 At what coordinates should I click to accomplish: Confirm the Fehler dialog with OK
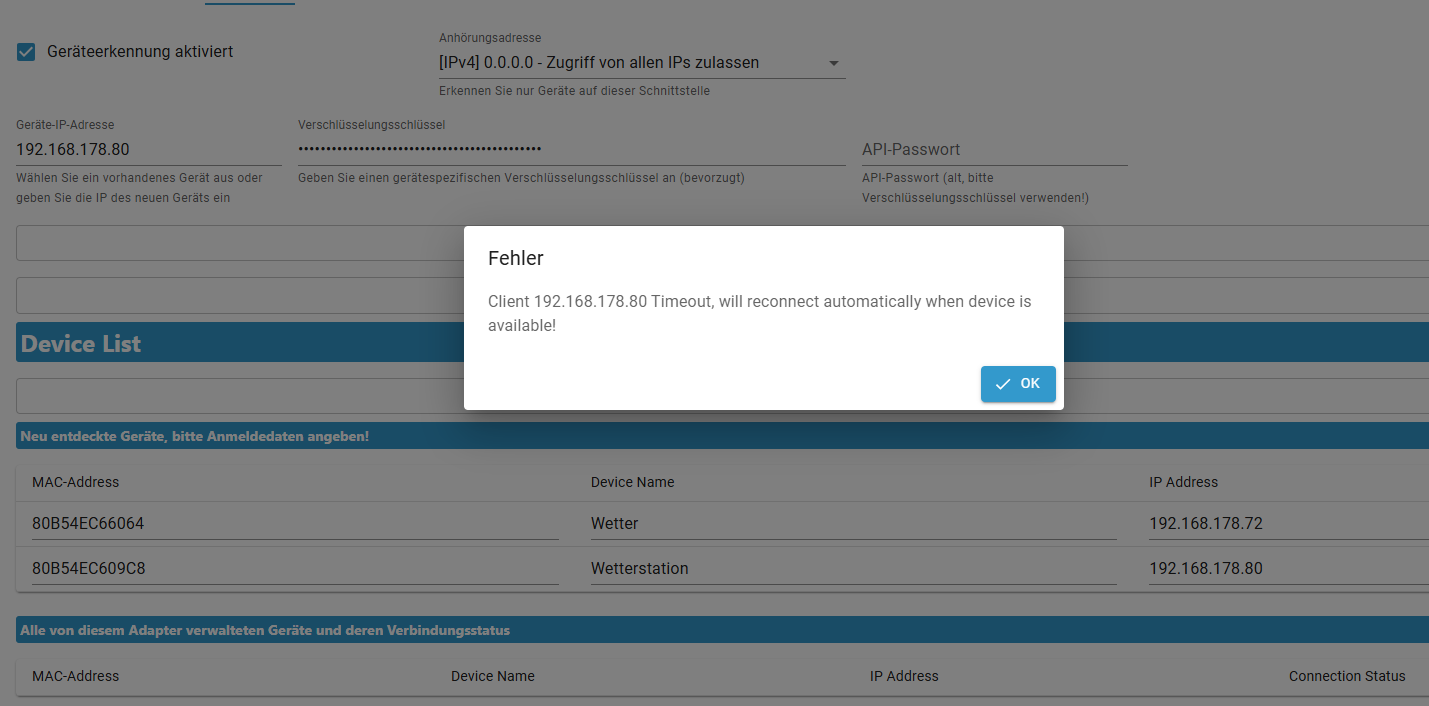tap(1018, 384)
